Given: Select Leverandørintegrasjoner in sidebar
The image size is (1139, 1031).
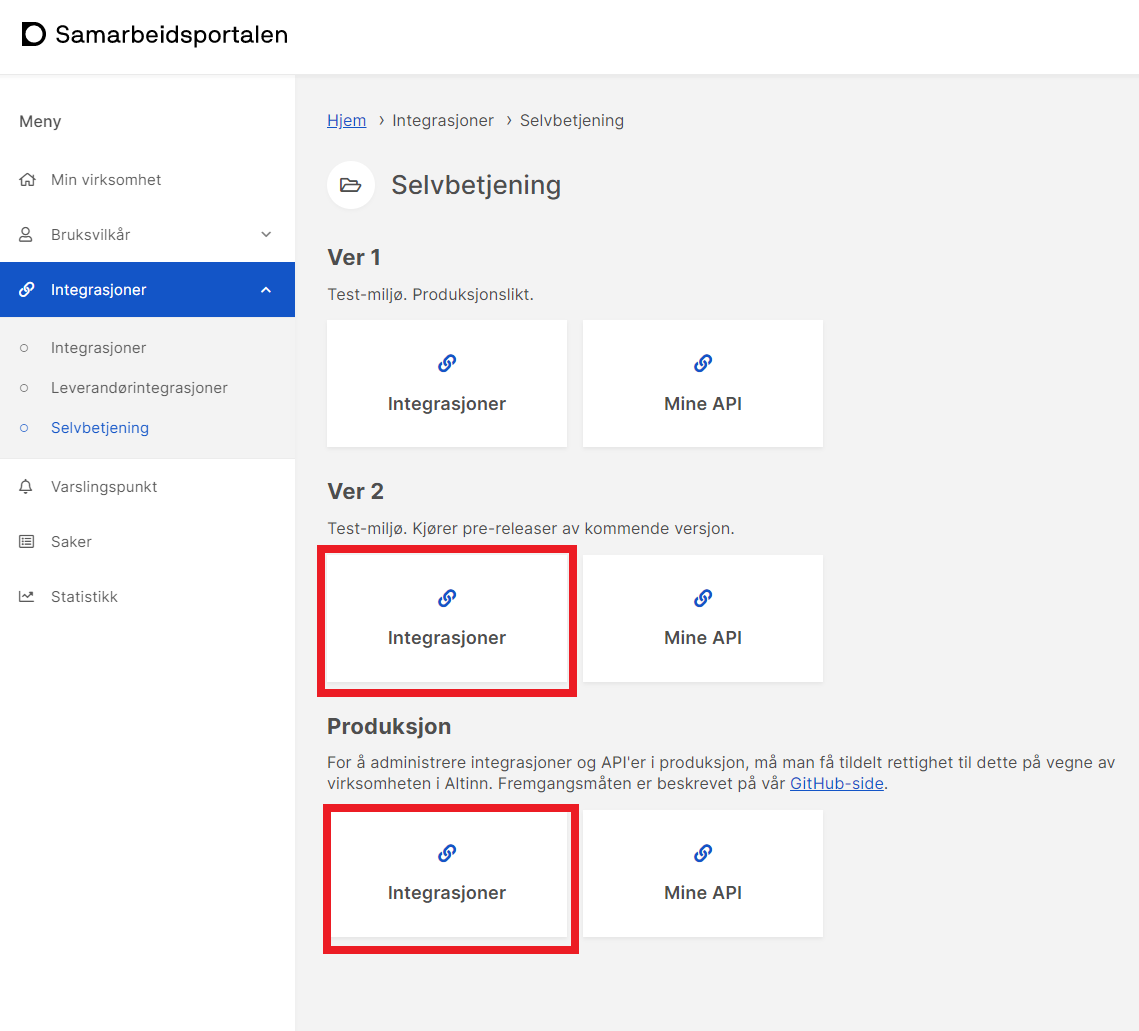Looking at the screenshot, I should [x=139, y=388].
